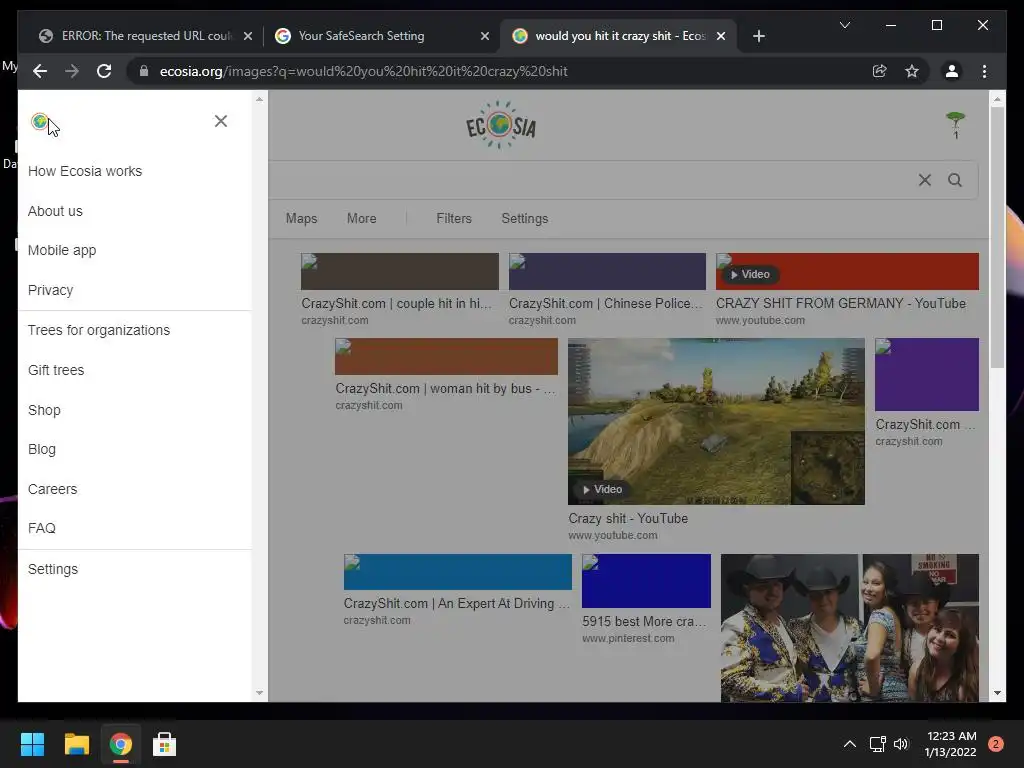This screenshot has width=1024, height=768.
Task: Open the Chrome three-dot menu
Action: pyautogui.click(x=984, y=71)
